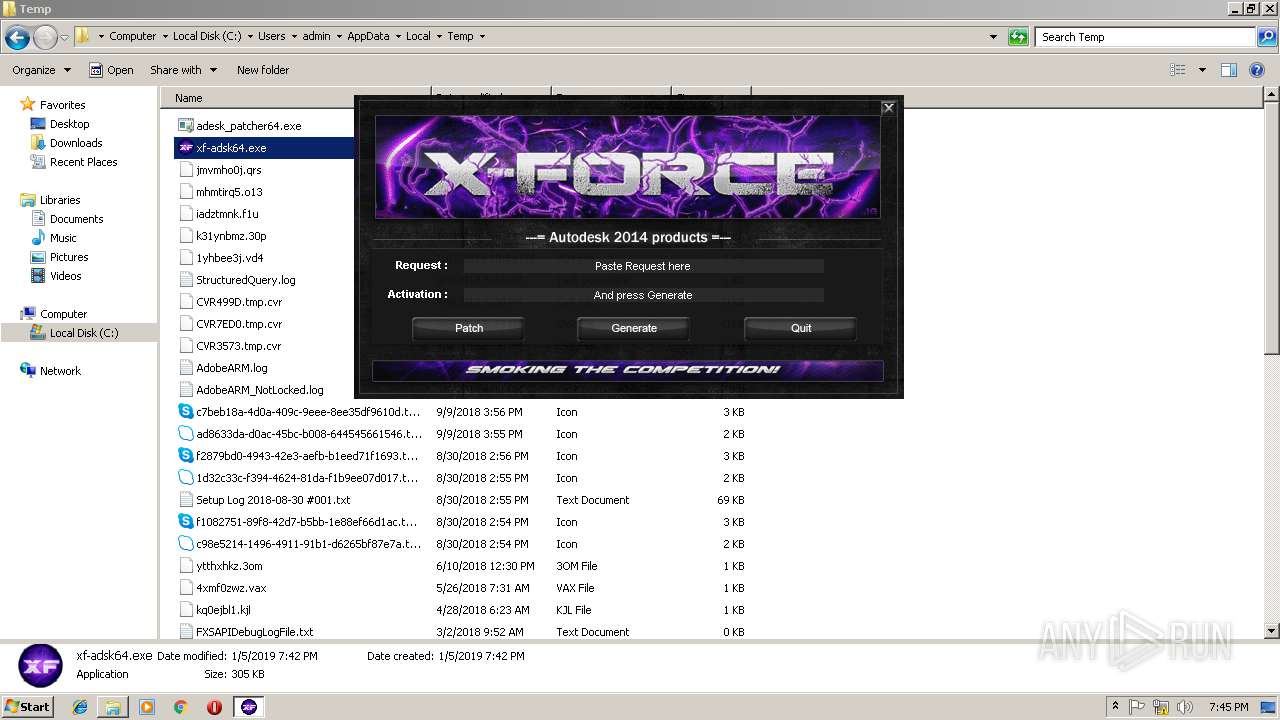
Task: Click the Explorer Forward arrow
Action: tap(45, 38)
